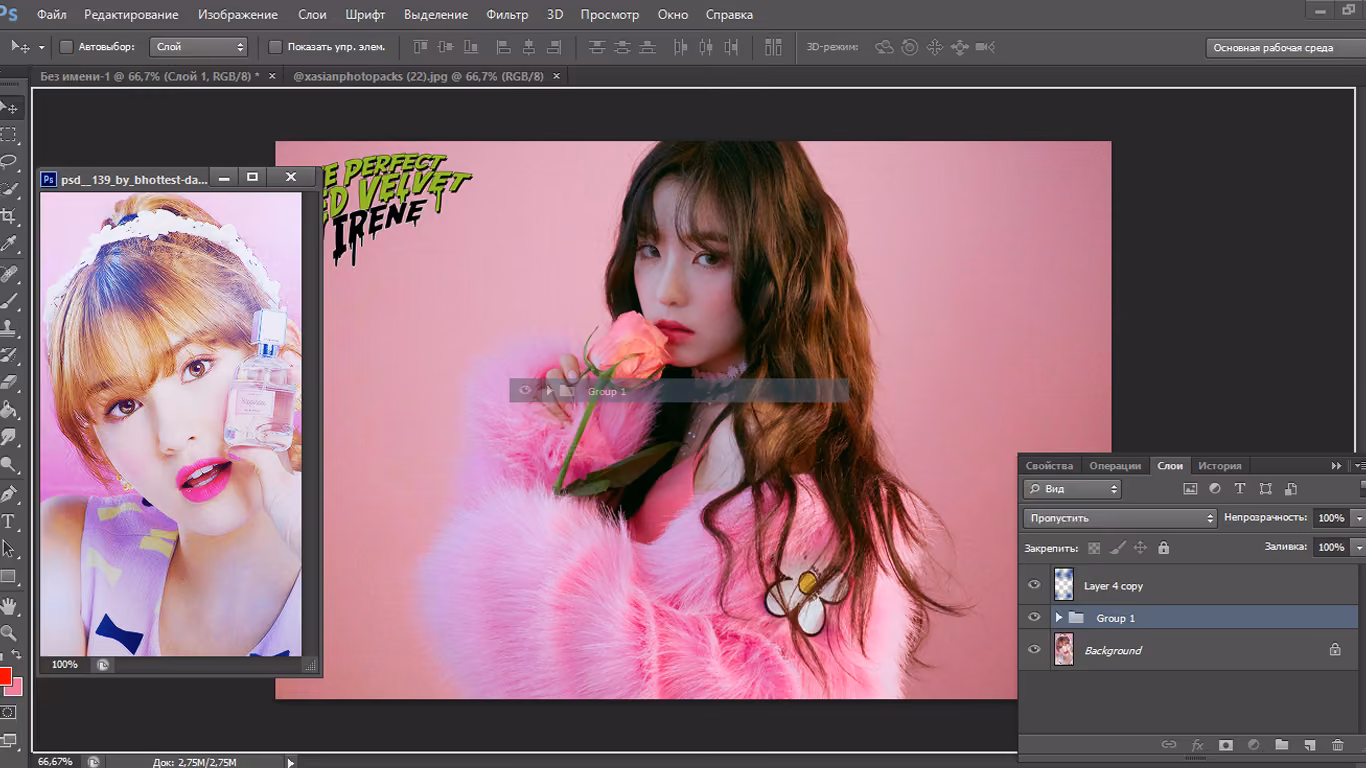
Task: Select the Pen tool
Action: coord(9,494)
